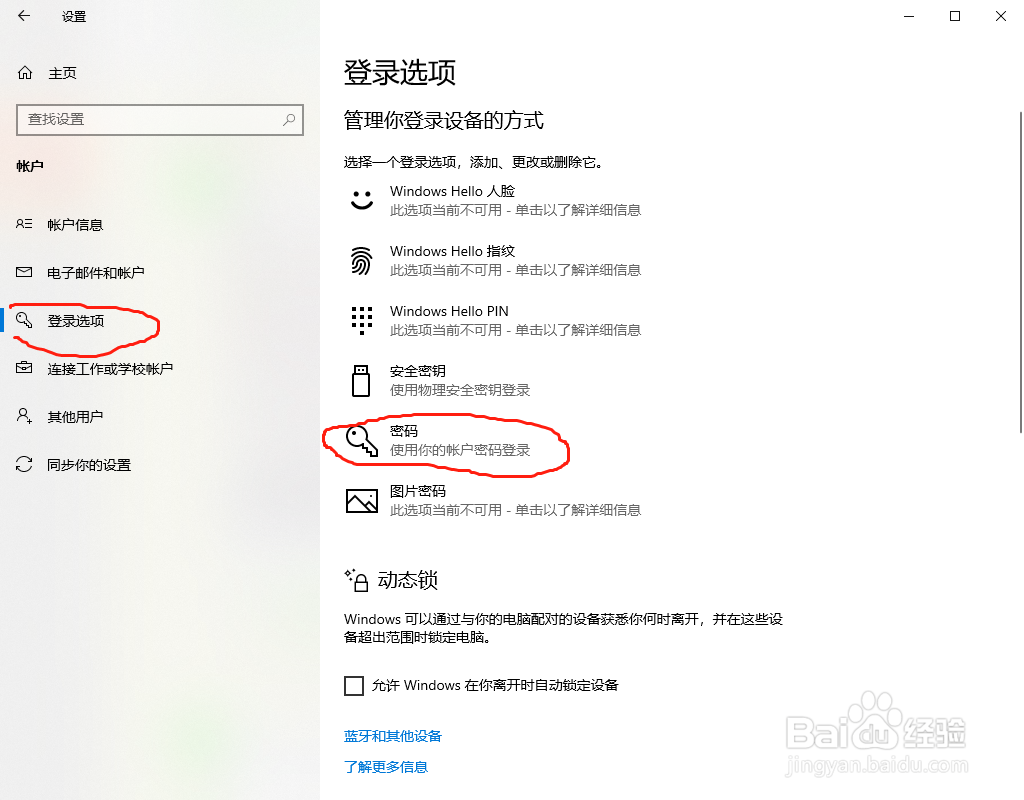1024x800 pixels.
Task: Enable 允许 Windows 在你离开时自动锁定设备 checkbox
Action: click(354, 686)
